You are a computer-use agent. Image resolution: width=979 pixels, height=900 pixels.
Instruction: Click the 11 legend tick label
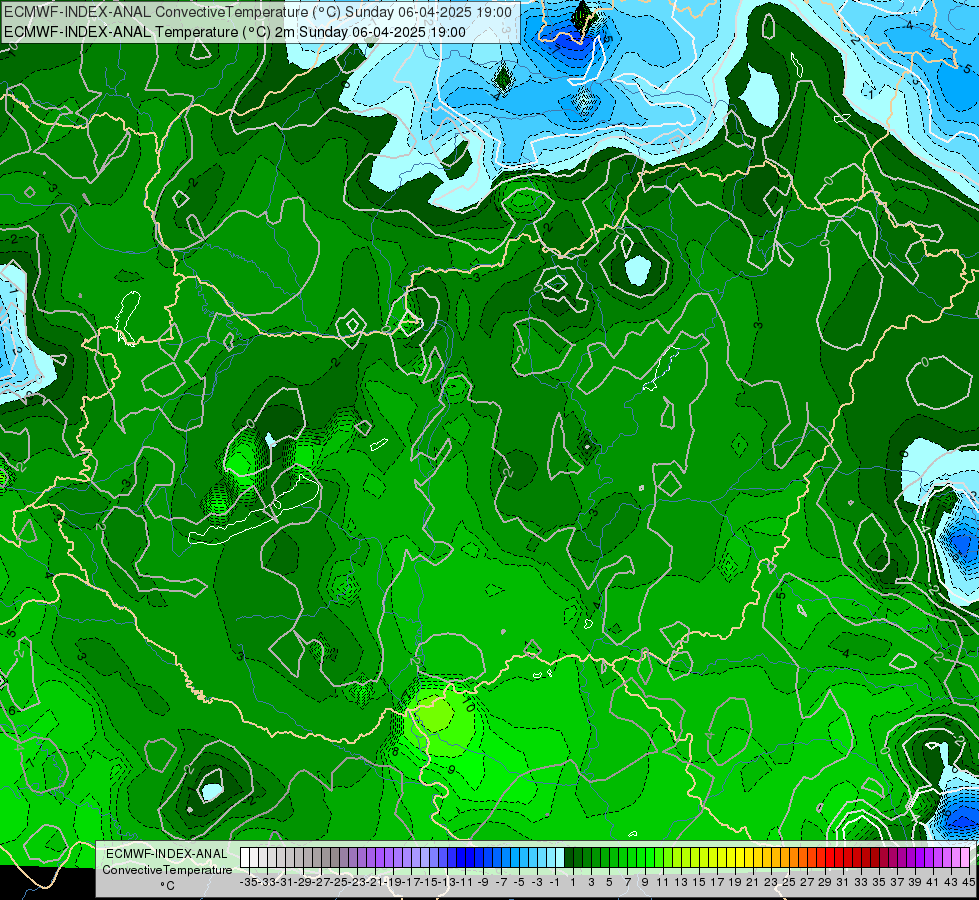tap(662, 882)
